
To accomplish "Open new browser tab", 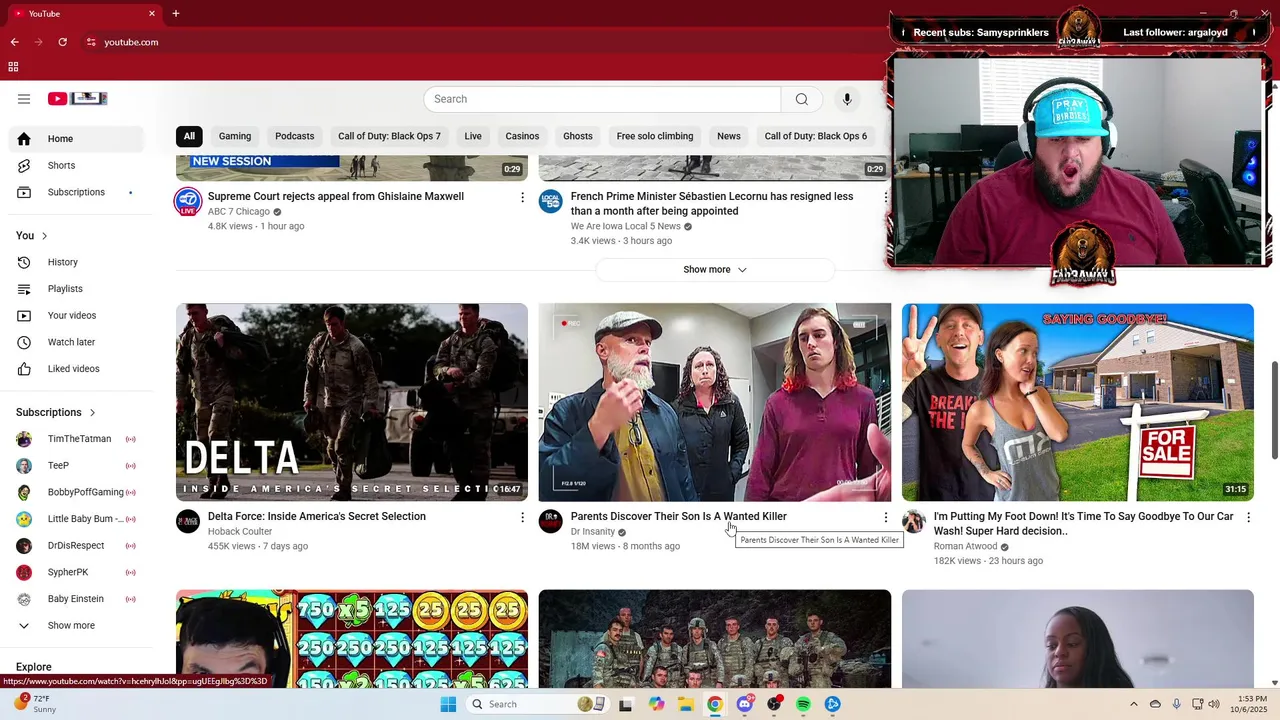I will (x=176, y=13).
